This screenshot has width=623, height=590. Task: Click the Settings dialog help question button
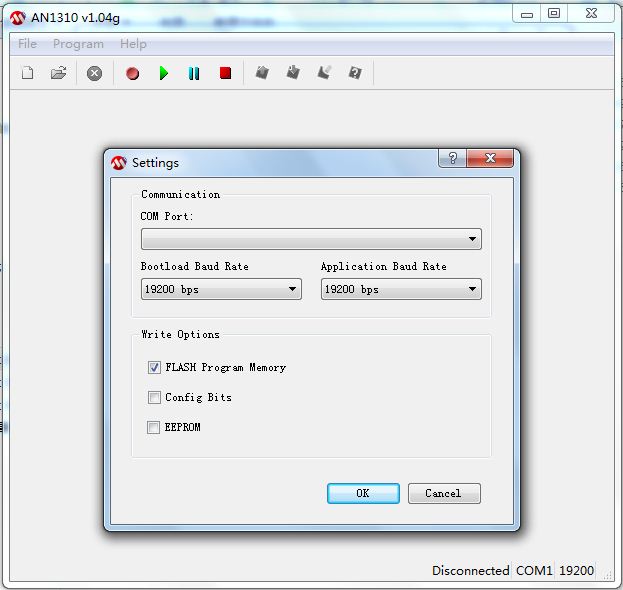pos(453,159)
